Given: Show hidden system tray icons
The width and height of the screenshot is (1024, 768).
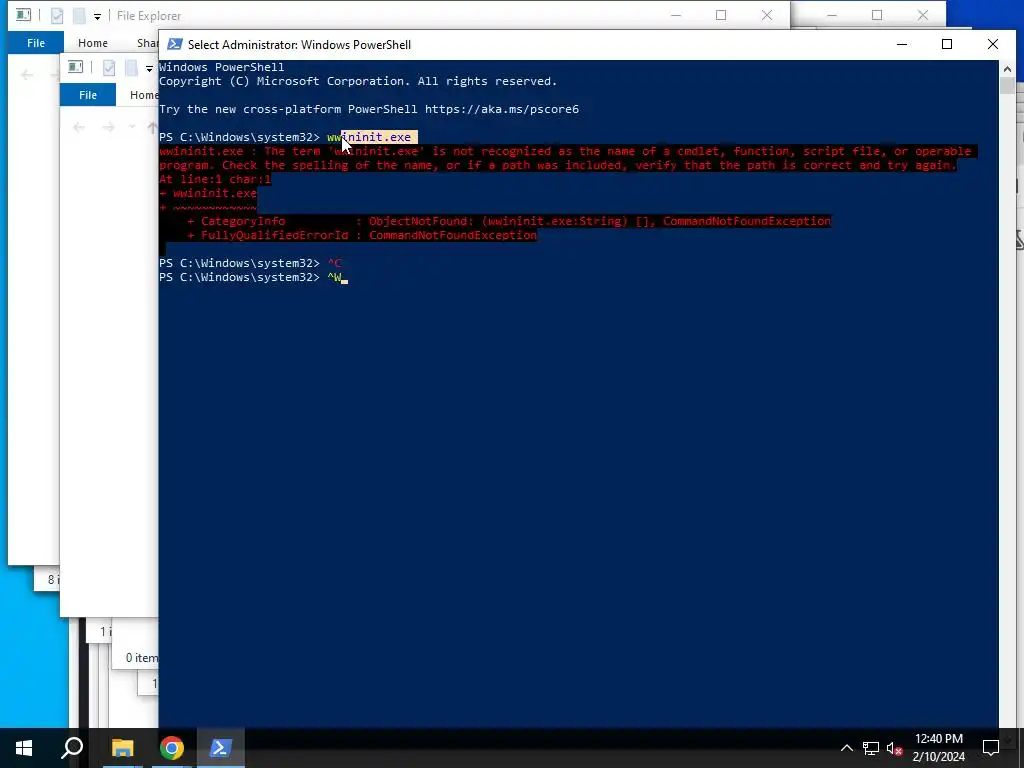Looking at the screenshot, I should tap(846, 748).
